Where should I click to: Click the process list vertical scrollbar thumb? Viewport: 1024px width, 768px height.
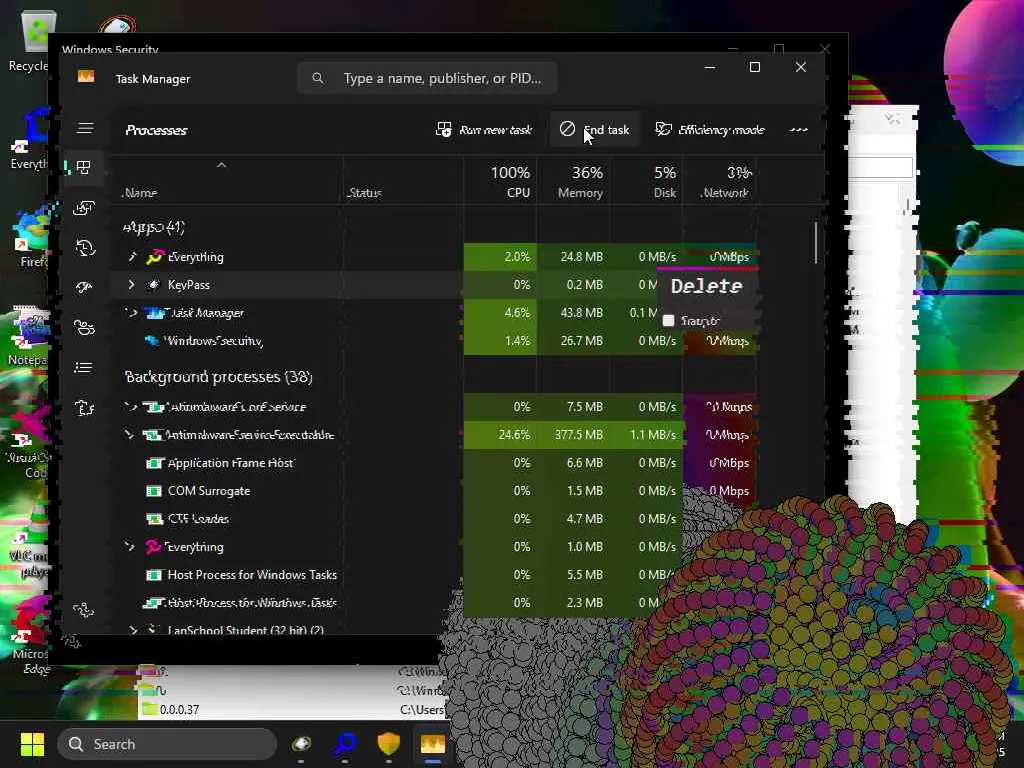(816, 243)
